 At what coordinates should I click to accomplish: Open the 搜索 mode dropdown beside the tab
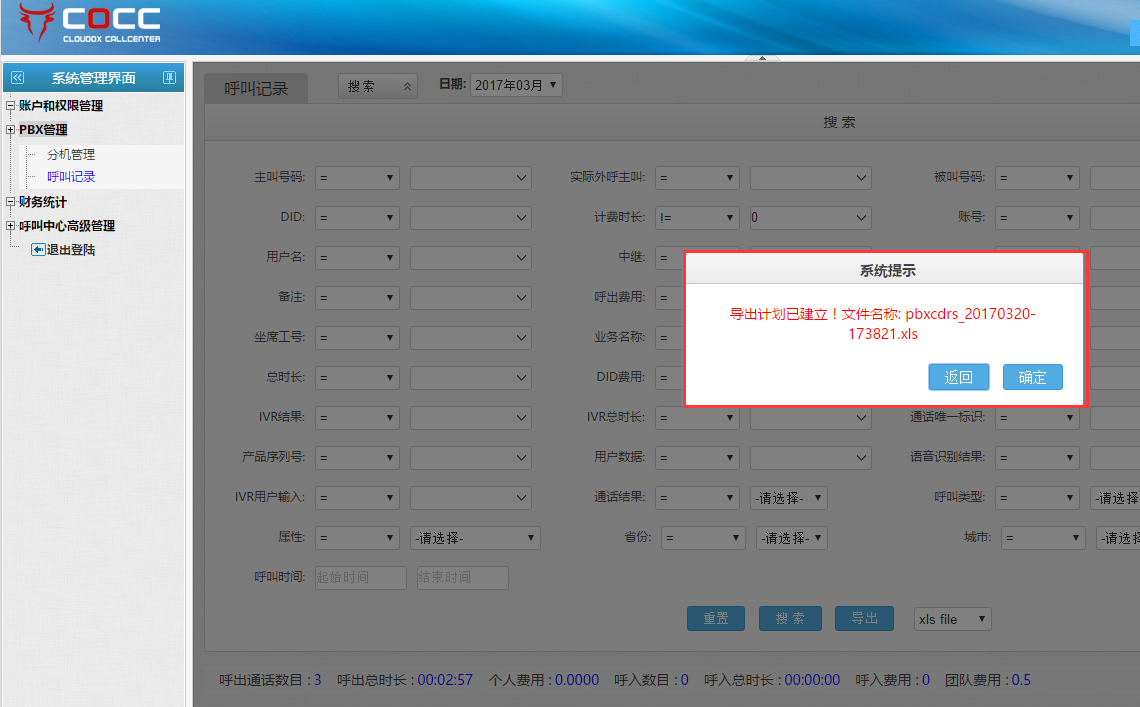pos(378,87)
